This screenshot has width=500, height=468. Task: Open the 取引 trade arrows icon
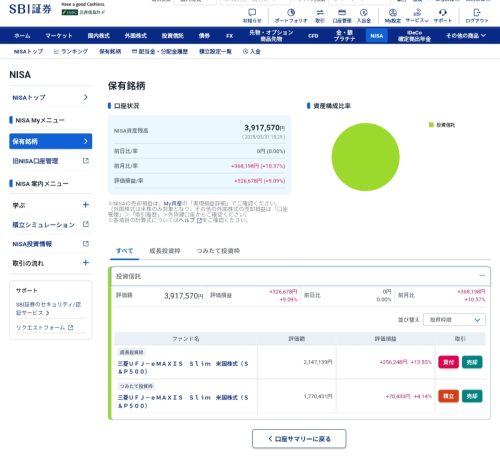click(320, 13)
